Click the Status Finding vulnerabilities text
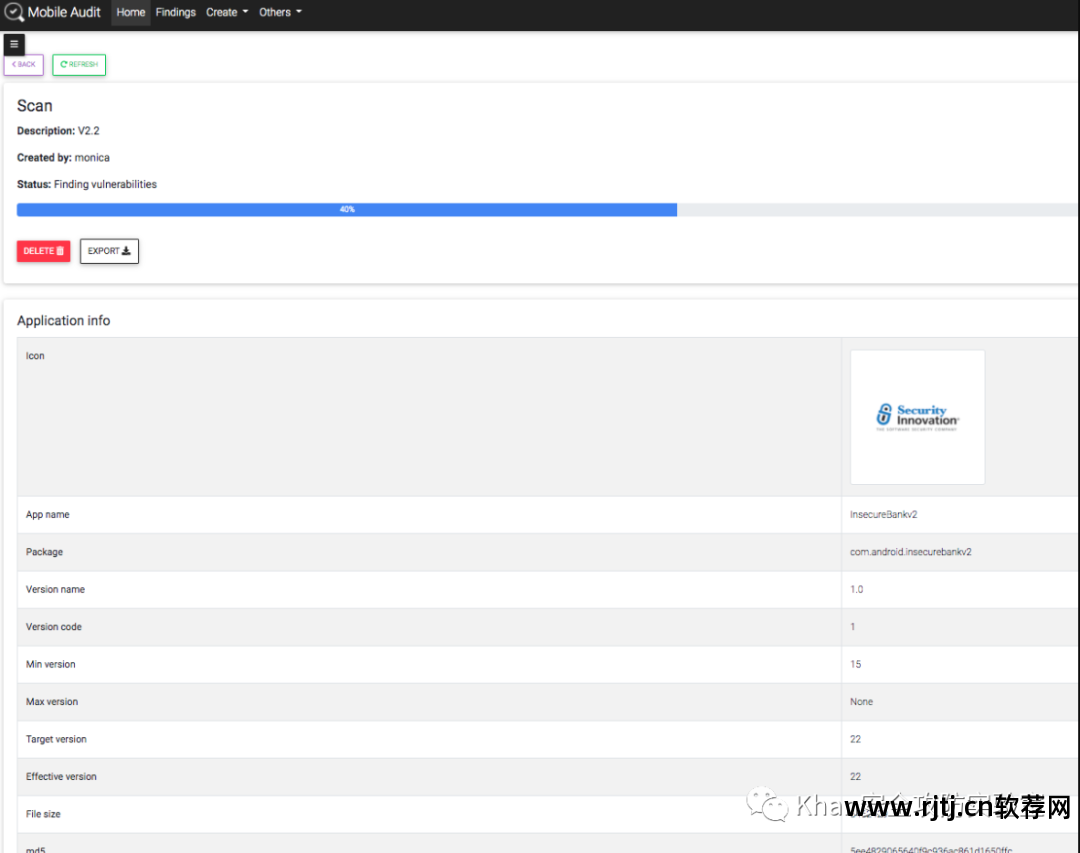Image resolution: width=1080 pixels, height=853 pixels. (x=87, y=185)
